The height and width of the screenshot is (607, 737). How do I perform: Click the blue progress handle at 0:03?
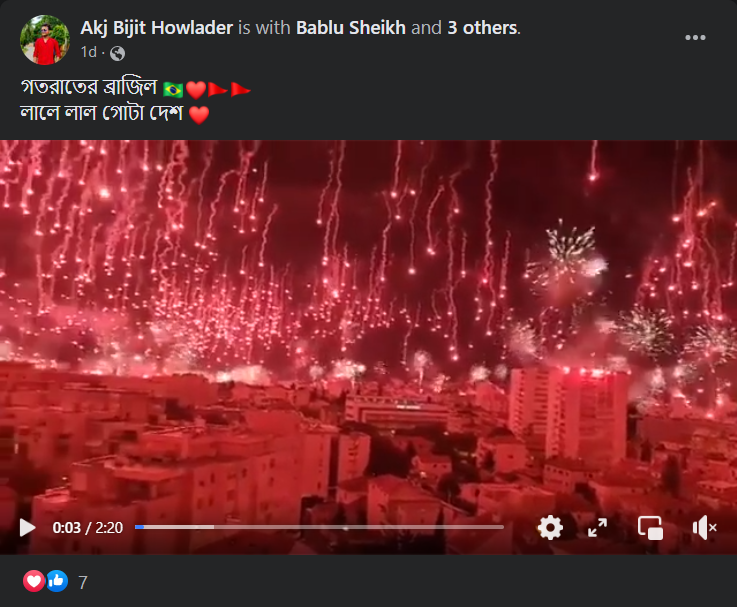click(140, 527)
